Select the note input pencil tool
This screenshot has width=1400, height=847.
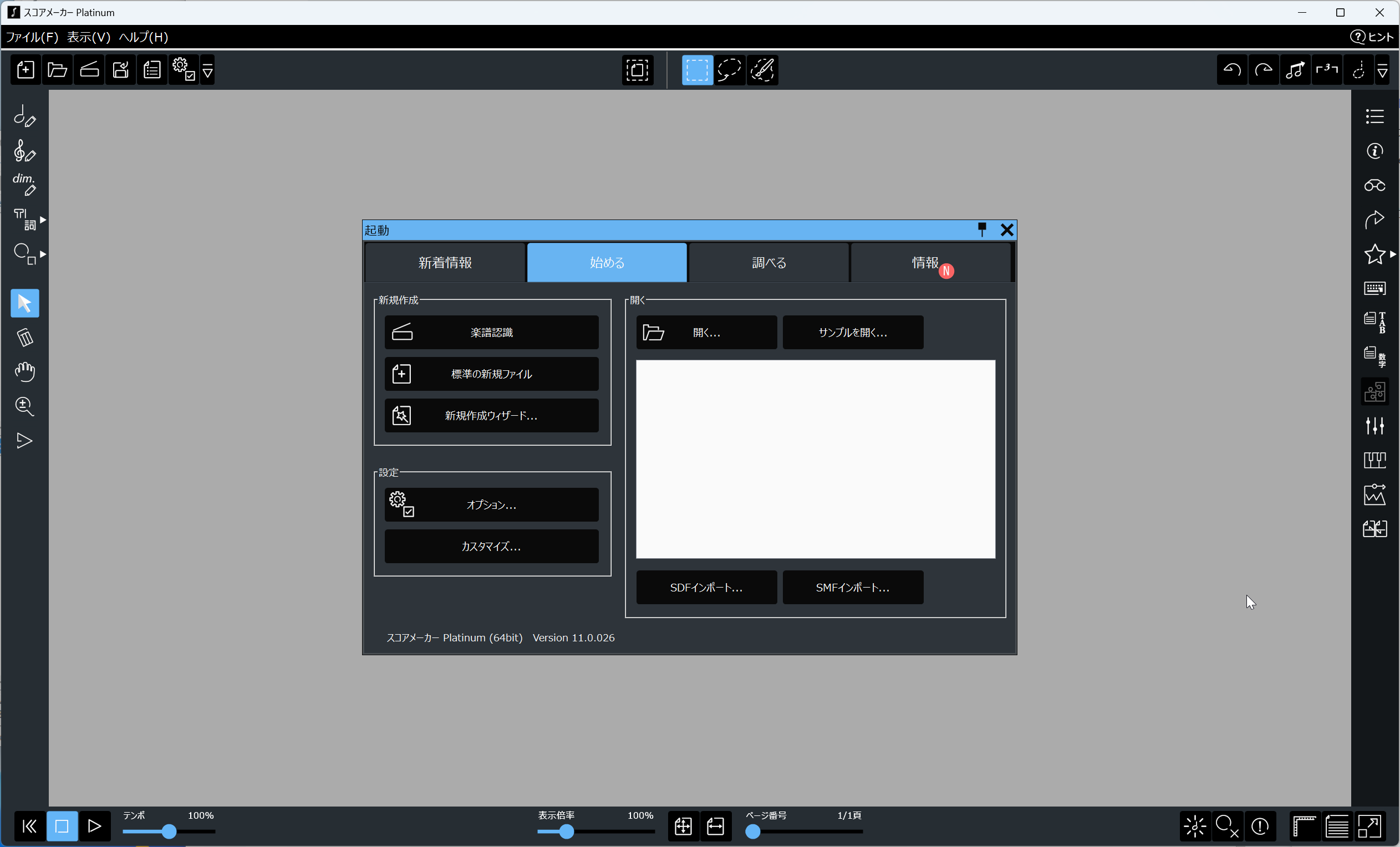pyautogui.click(x=24, y=116)
